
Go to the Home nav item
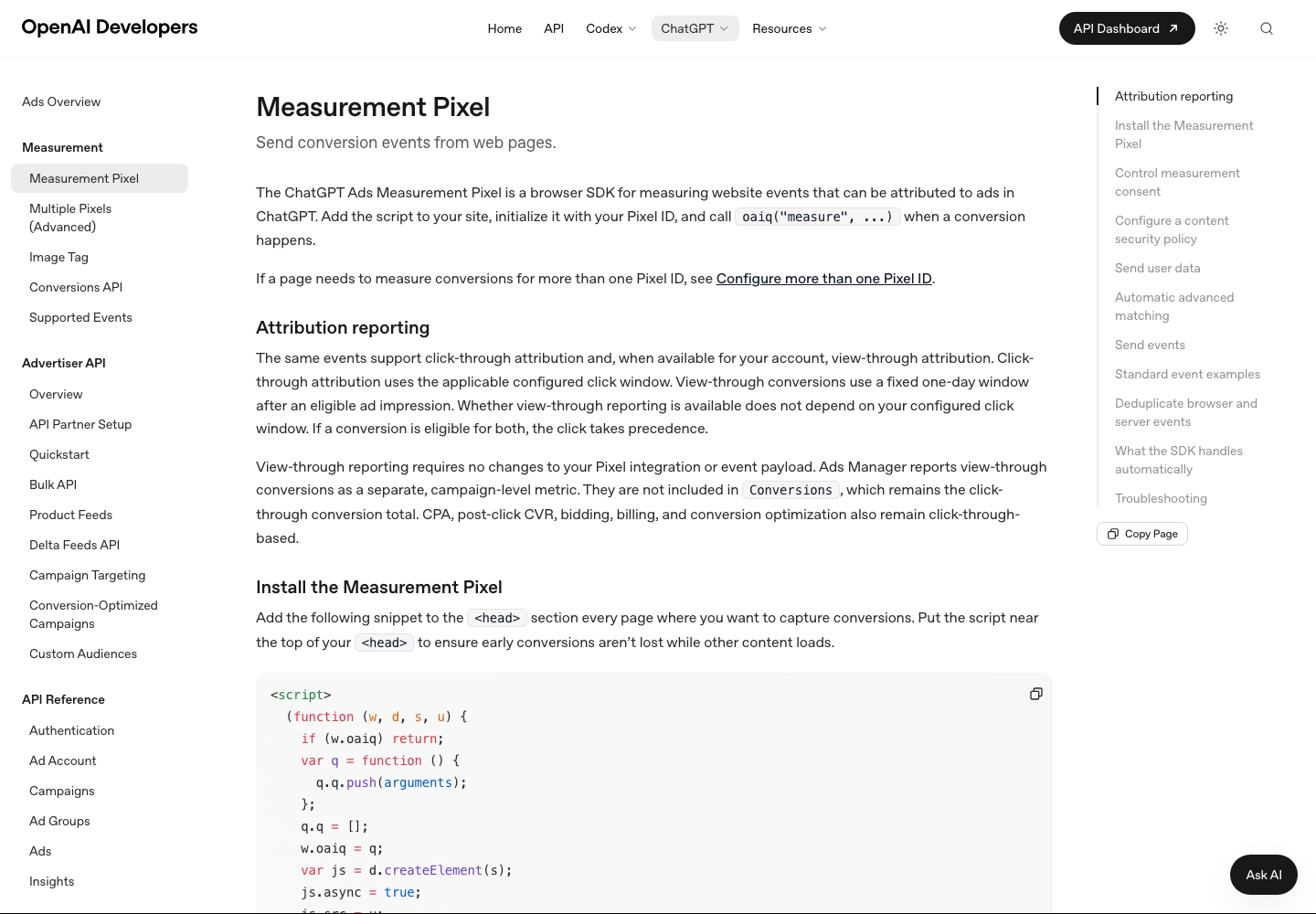coord(504,28)
